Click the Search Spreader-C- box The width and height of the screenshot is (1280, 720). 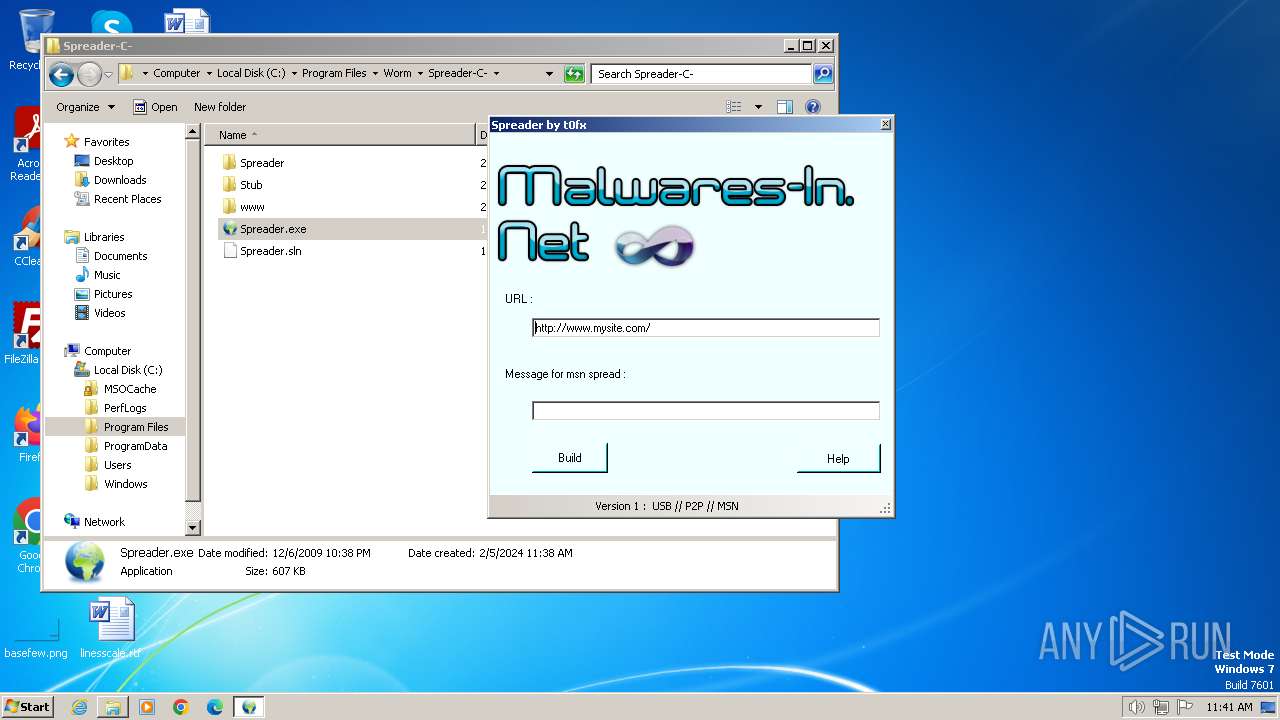[x=702, y=73]
